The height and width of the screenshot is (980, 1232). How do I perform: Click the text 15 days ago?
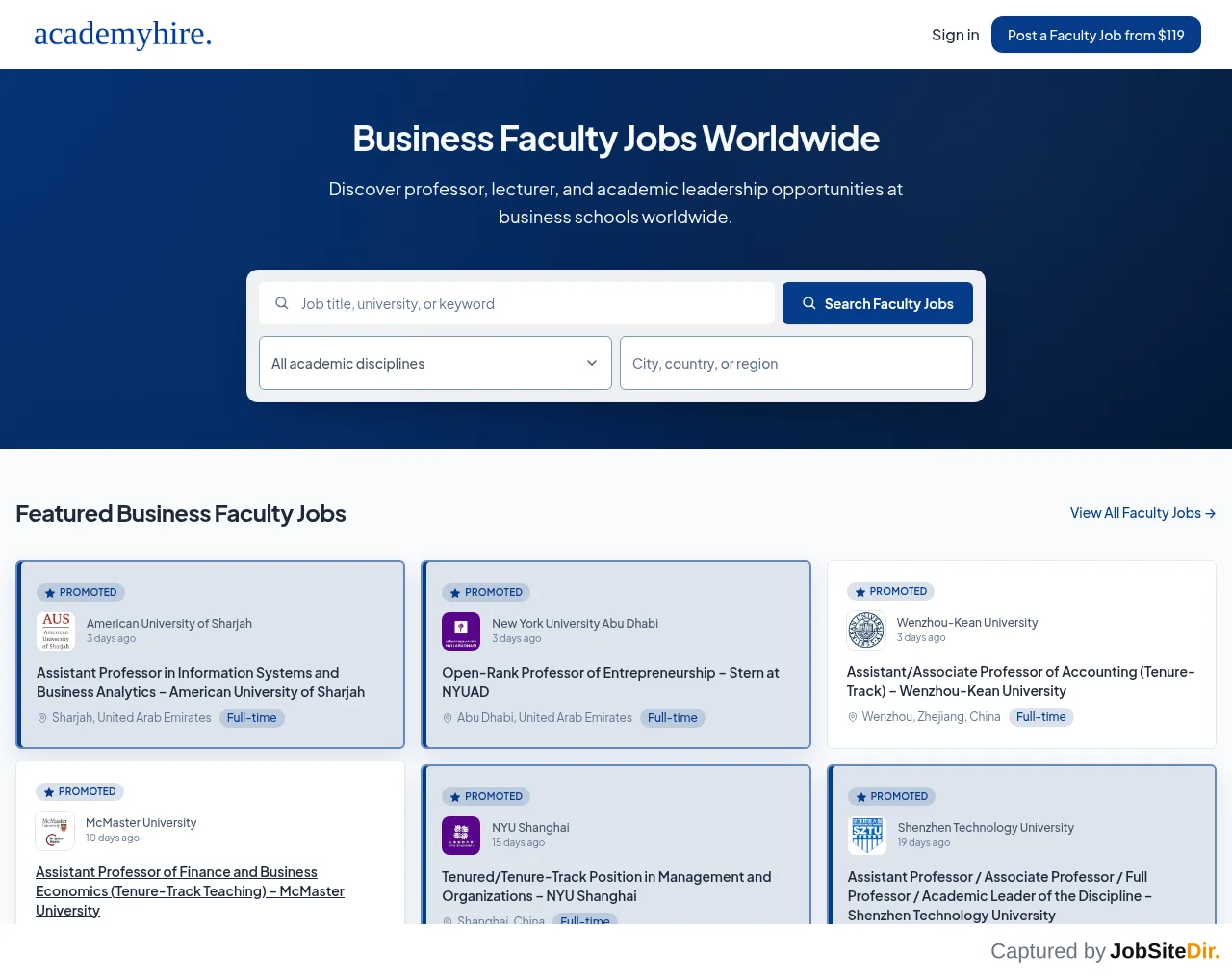pos(519,843)
